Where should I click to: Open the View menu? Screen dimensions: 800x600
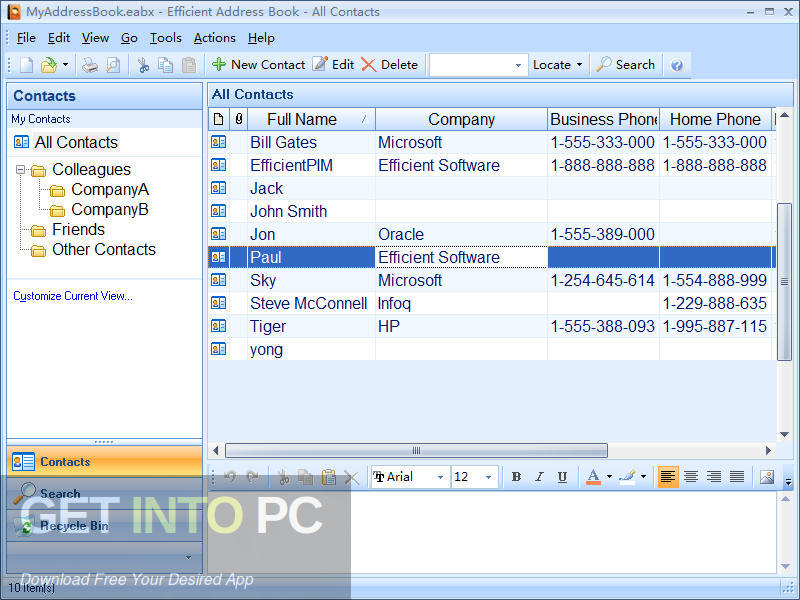point(95,38)
